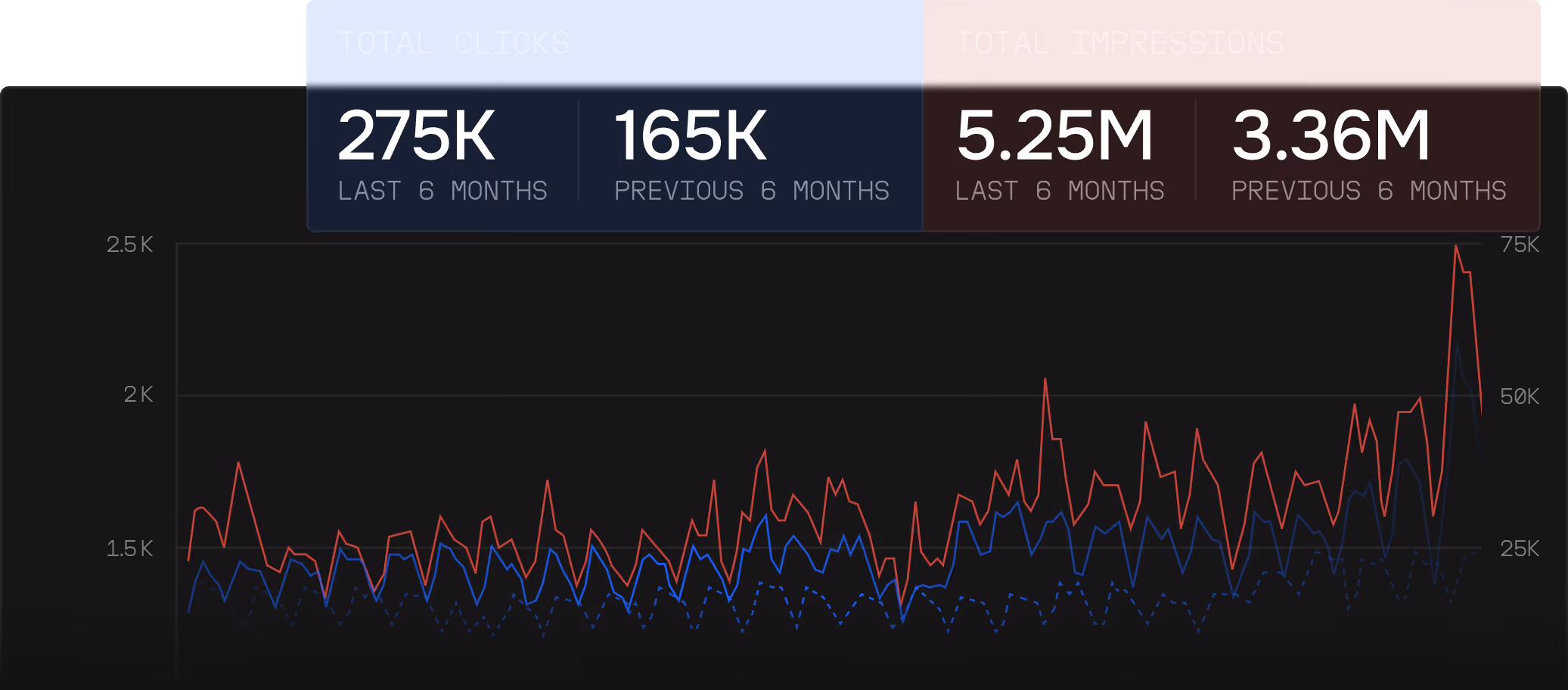Click the LAST 6 MONTHS label under impressions
The width and height of the screenshot is (1568, 690).
(1060, 191)
